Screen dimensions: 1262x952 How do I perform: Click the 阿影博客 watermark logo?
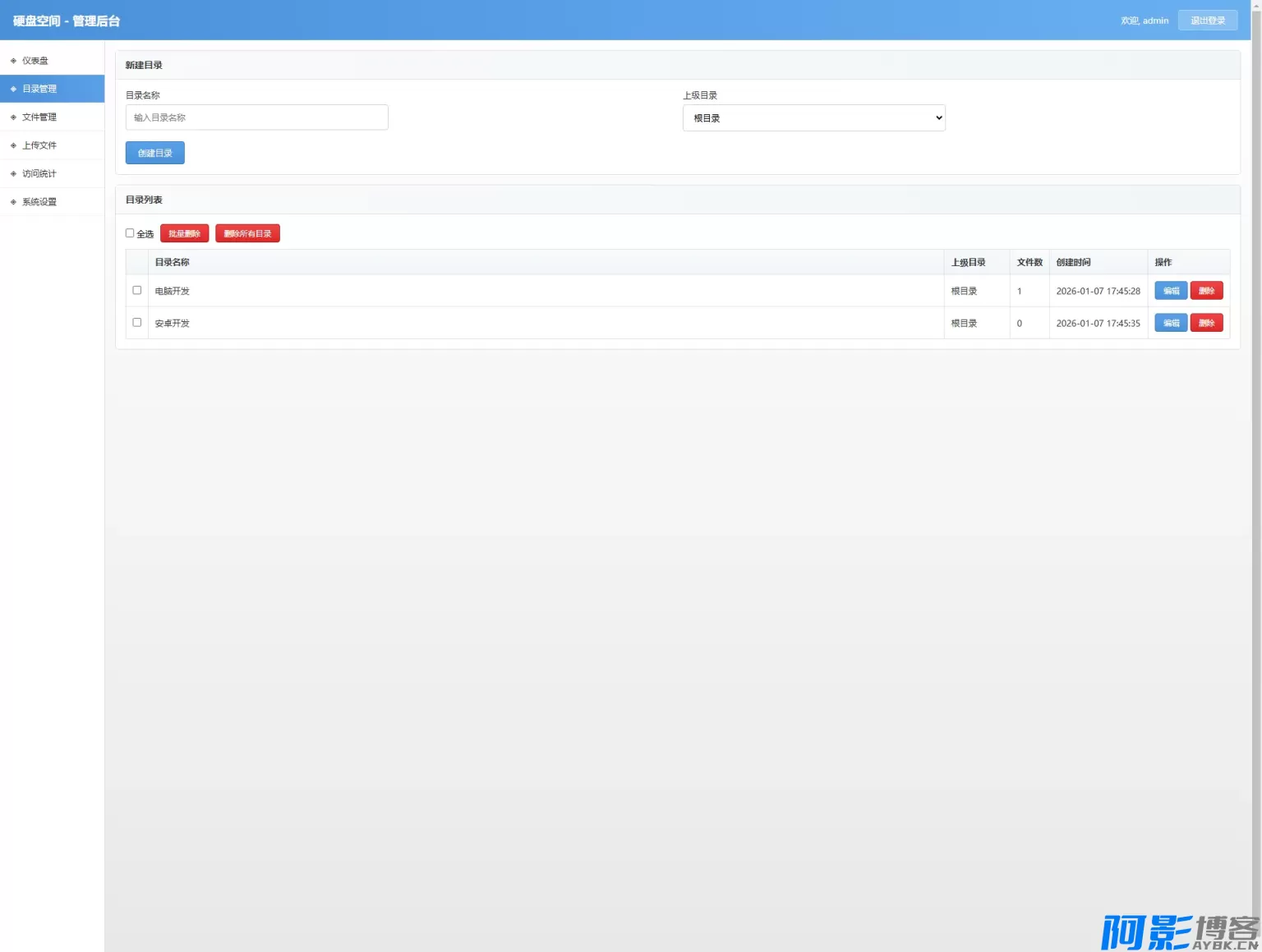pyautogui.click(x=1179, y=931)
